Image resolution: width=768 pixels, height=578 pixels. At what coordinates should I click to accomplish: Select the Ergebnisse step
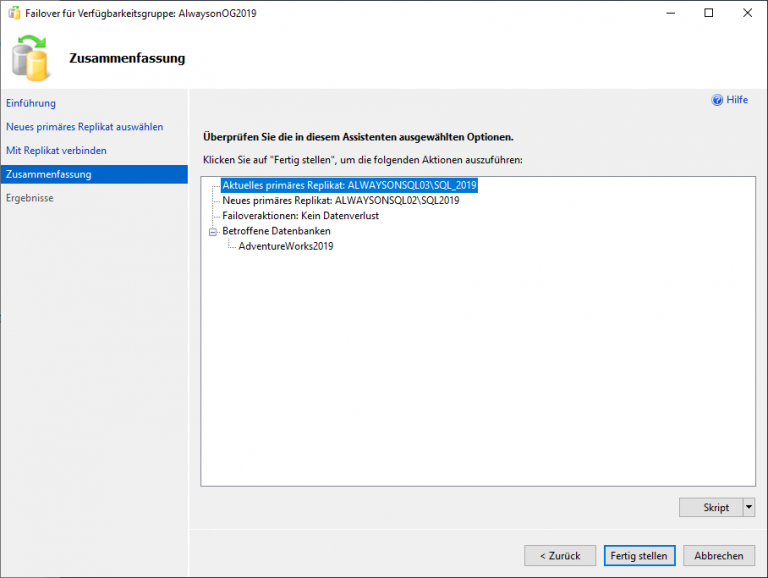tap(30, 198)
